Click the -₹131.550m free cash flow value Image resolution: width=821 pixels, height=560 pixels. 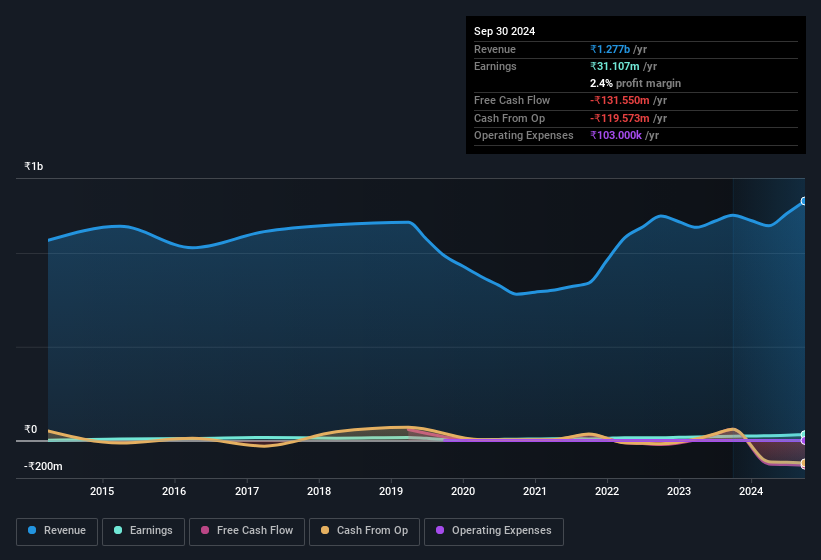click(x=619, y=100)
